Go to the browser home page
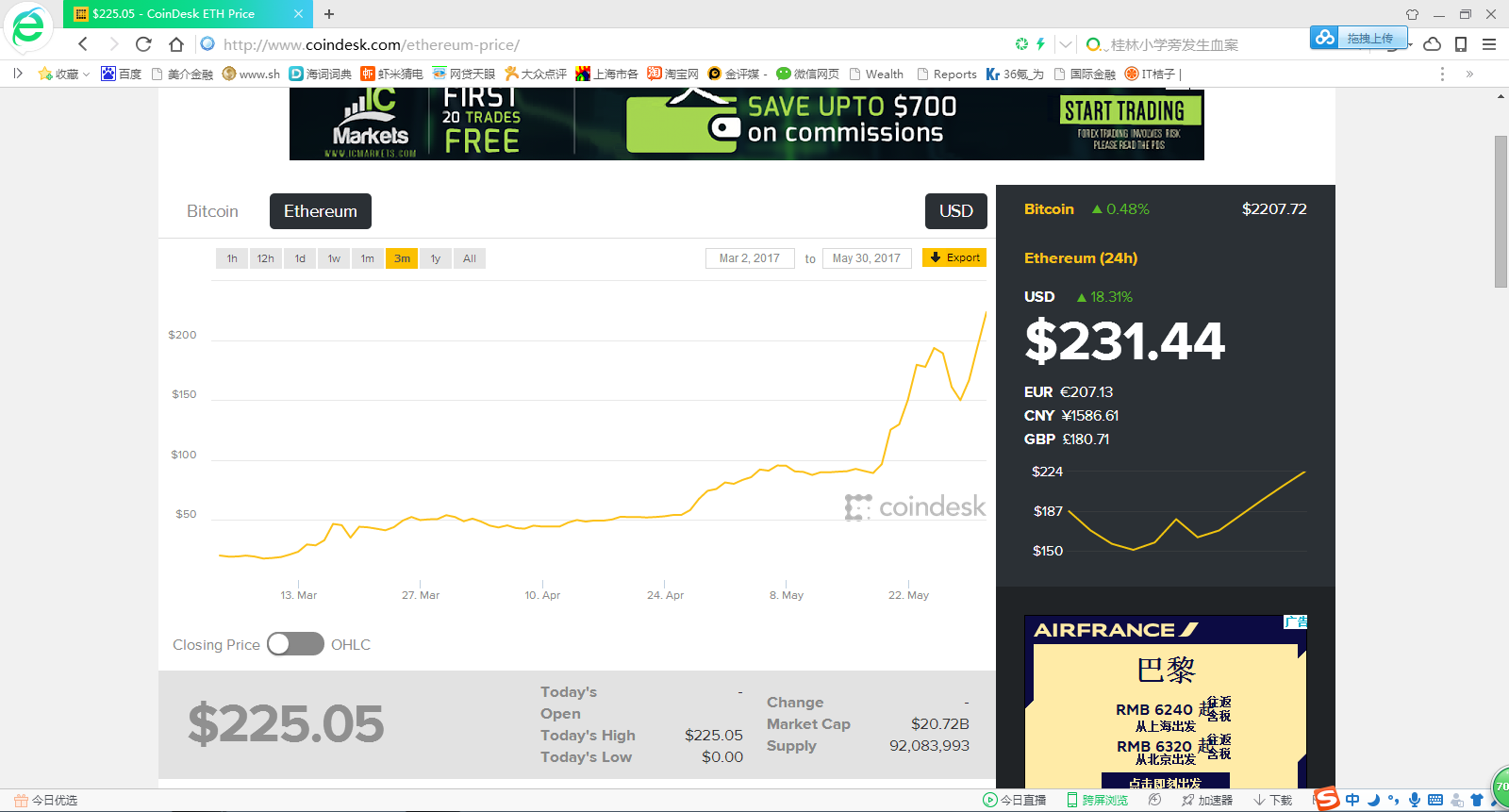1509x812 pixels. click(176, 44)
